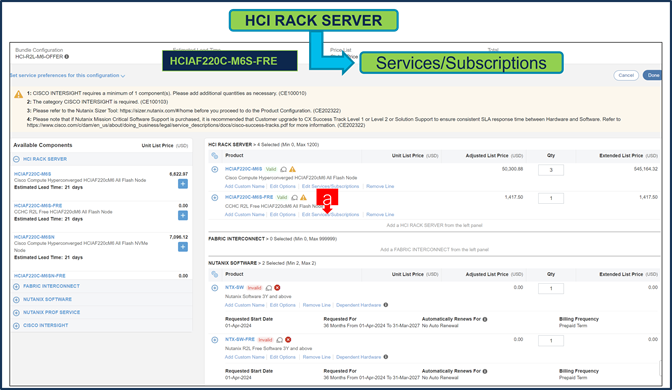Click the Qty field for HCIAF220C-M6S-FRE
The image size is (672, 390).
tap(551, 198)
